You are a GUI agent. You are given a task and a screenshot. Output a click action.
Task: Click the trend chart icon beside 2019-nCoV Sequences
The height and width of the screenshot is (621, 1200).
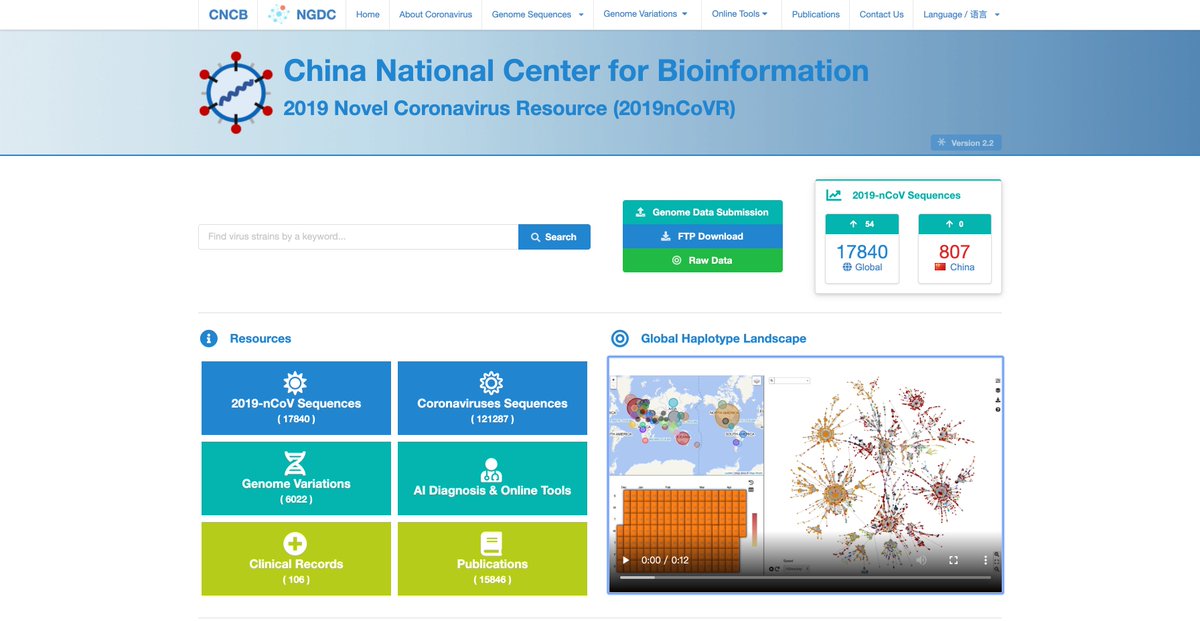[834, 196]
